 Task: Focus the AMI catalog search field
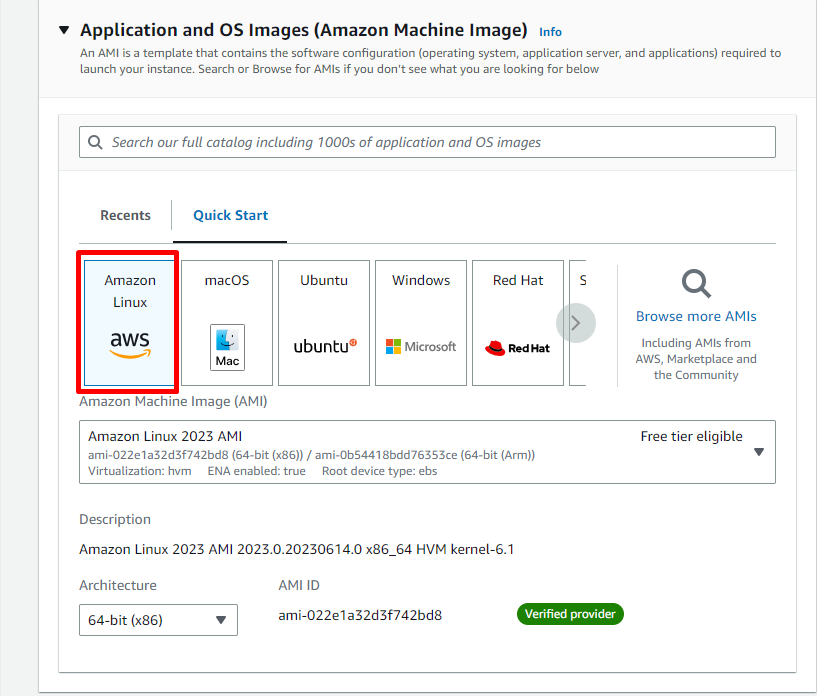point(440,142)
